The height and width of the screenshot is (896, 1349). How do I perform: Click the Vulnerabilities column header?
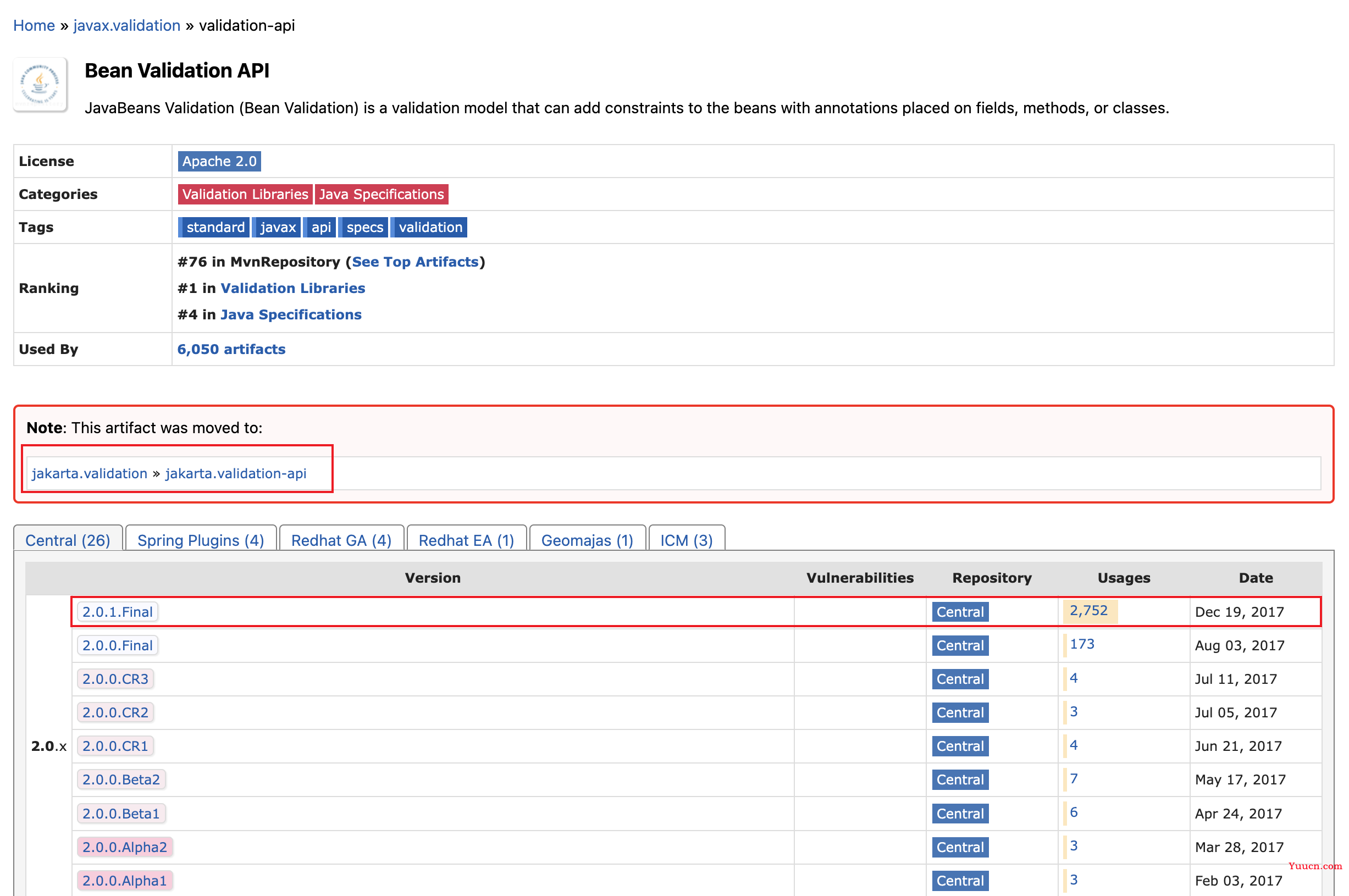pyautogui.click(x=860, y=578)
